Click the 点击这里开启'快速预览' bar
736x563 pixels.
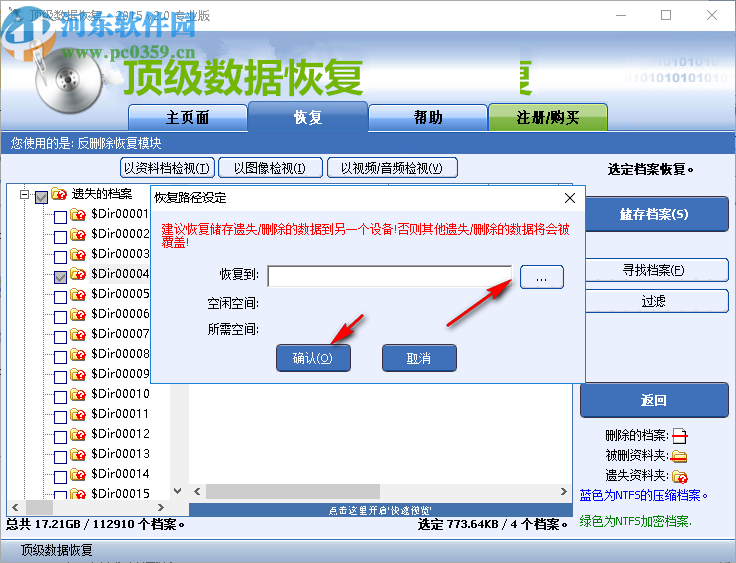pos(381,510)
